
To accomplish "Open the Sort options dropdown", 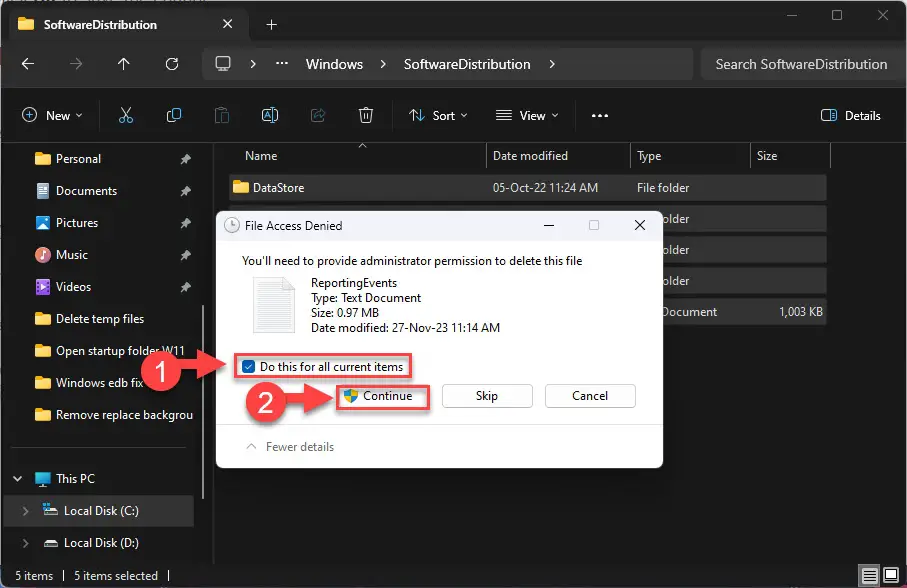I will click(x=438, y=115).
